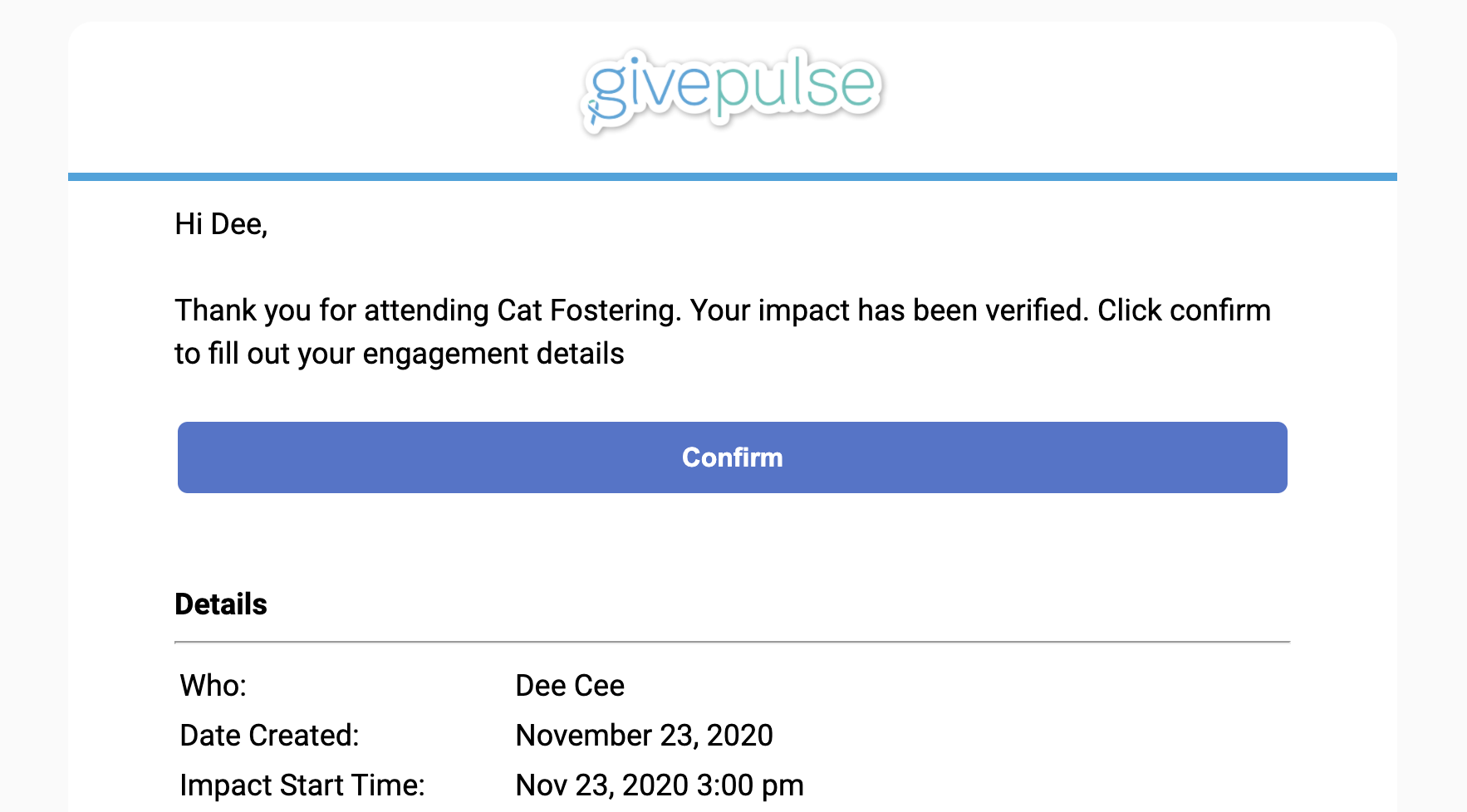1467x812 pixels.
Task: Click the Details section heading
Action: 221,604
